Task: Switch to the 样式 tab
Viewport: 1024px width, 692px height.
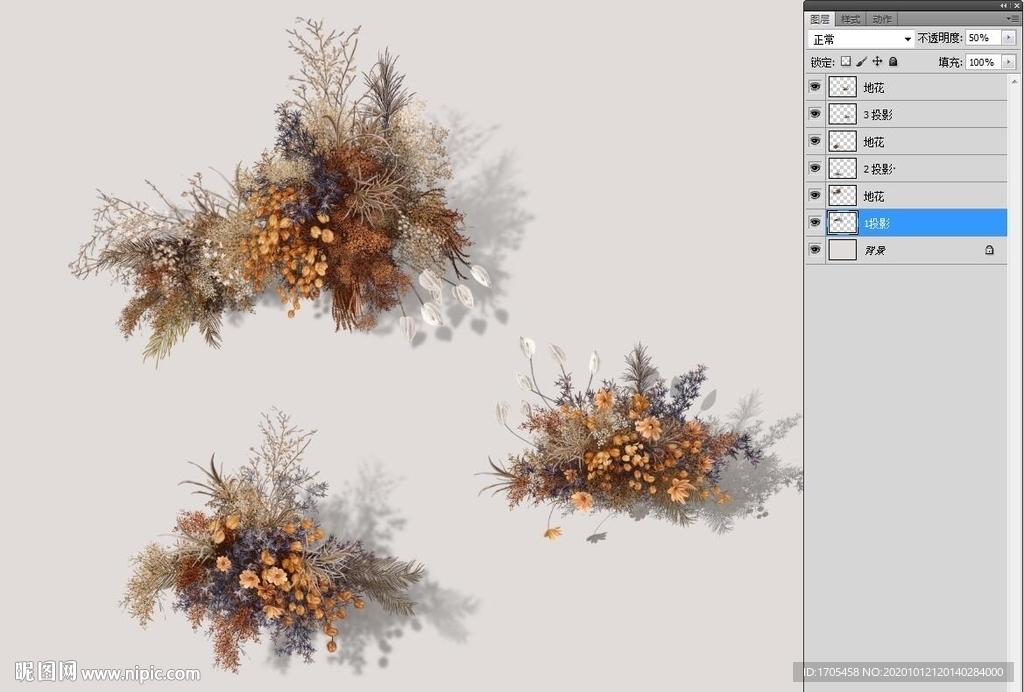Action: coord(850,19)
